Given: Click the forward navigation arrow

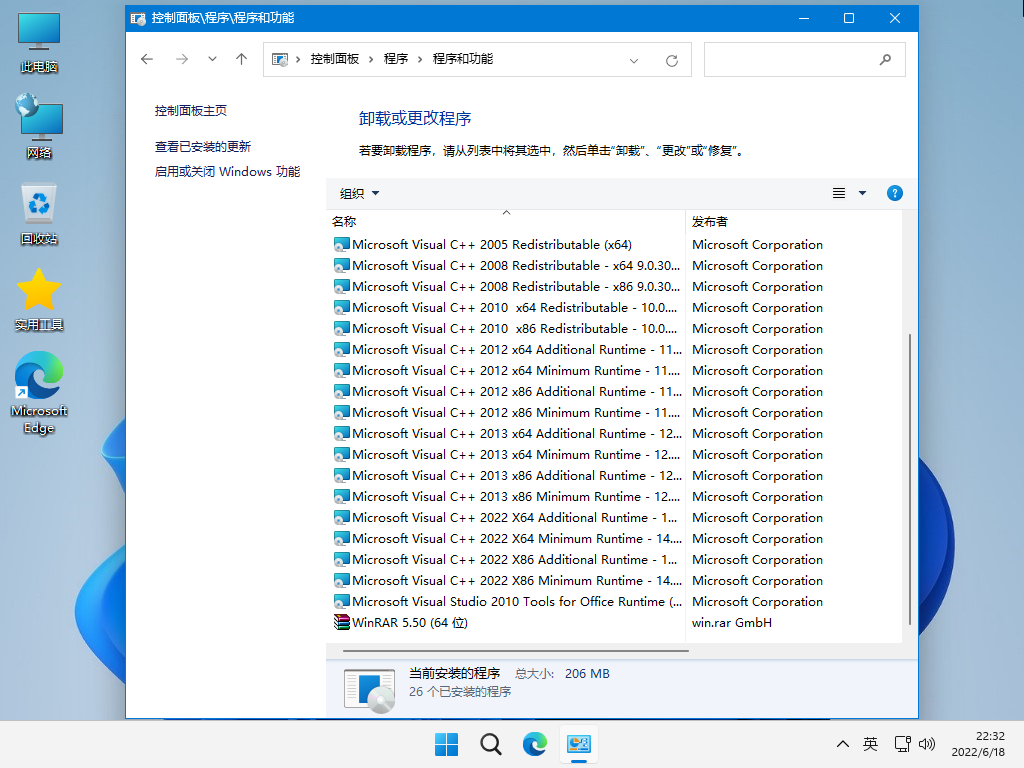Looking at the screenshot, I should [x=182, y=59].
